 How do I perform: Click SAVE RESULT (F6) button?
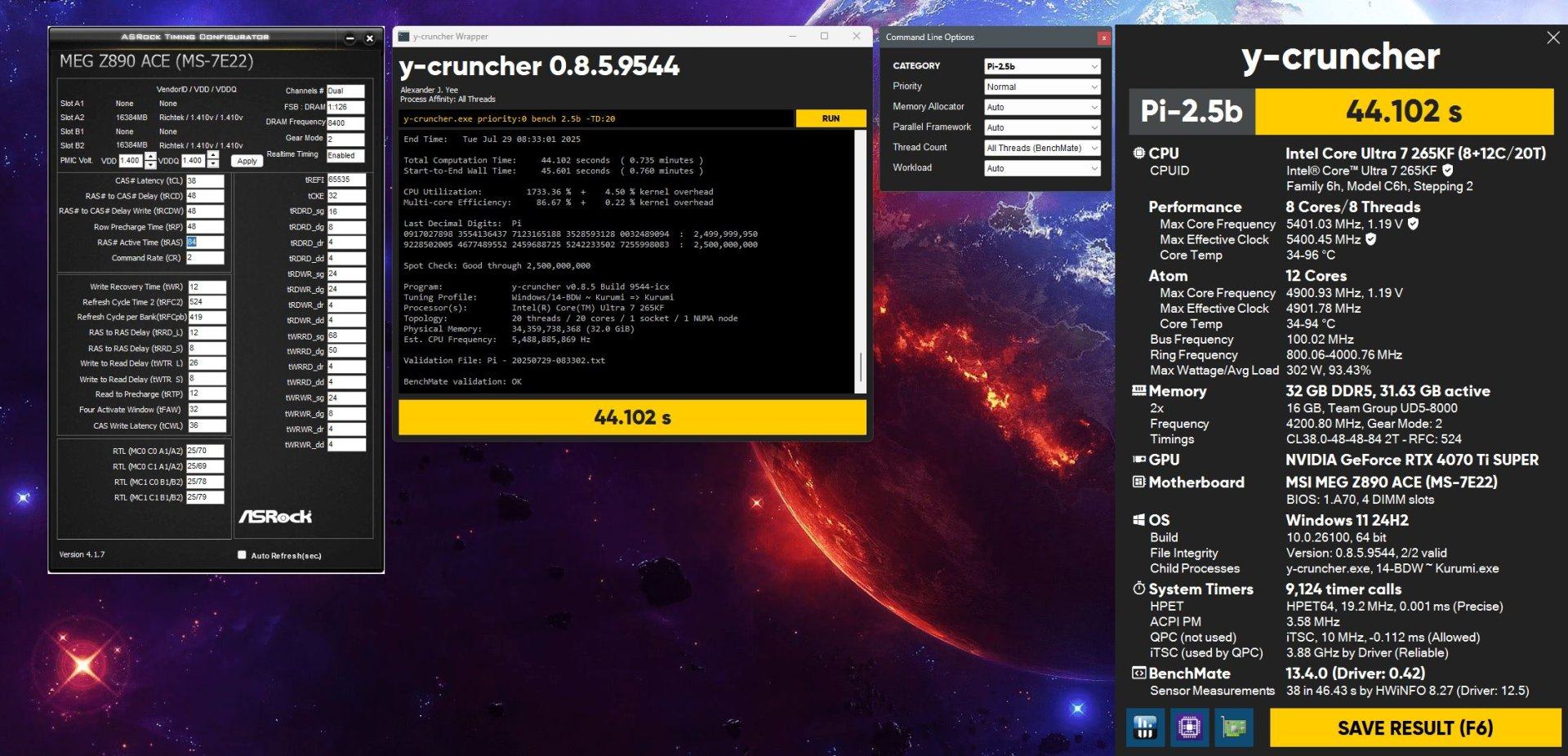1414,727
